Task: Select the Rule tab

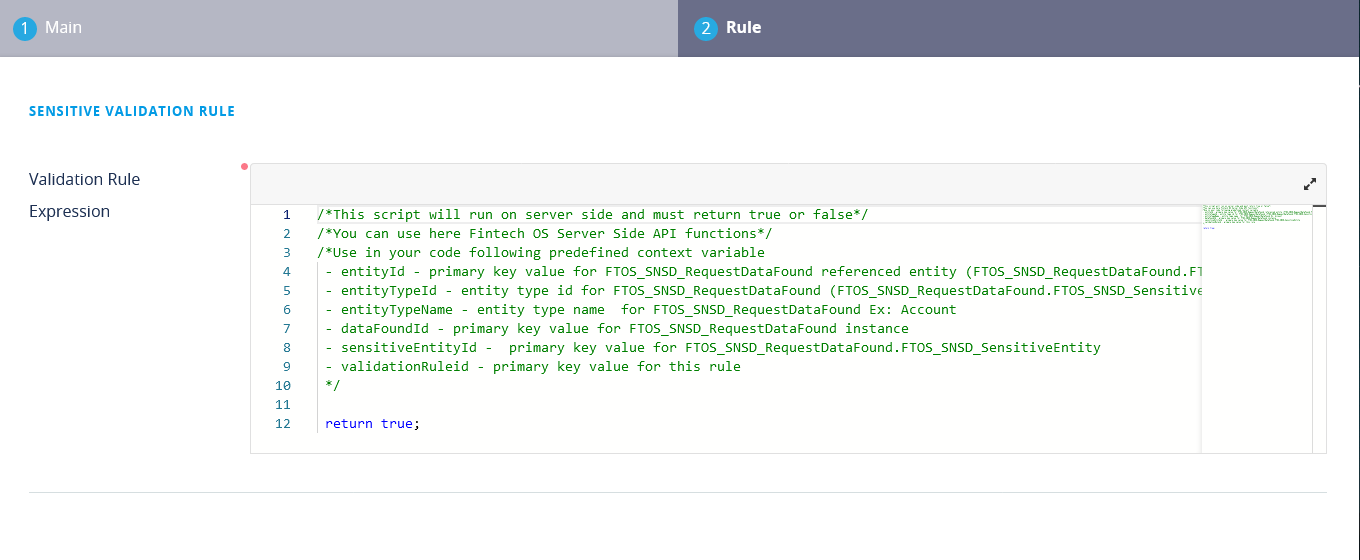Action: pyautogui.click(x=743, y=28)
